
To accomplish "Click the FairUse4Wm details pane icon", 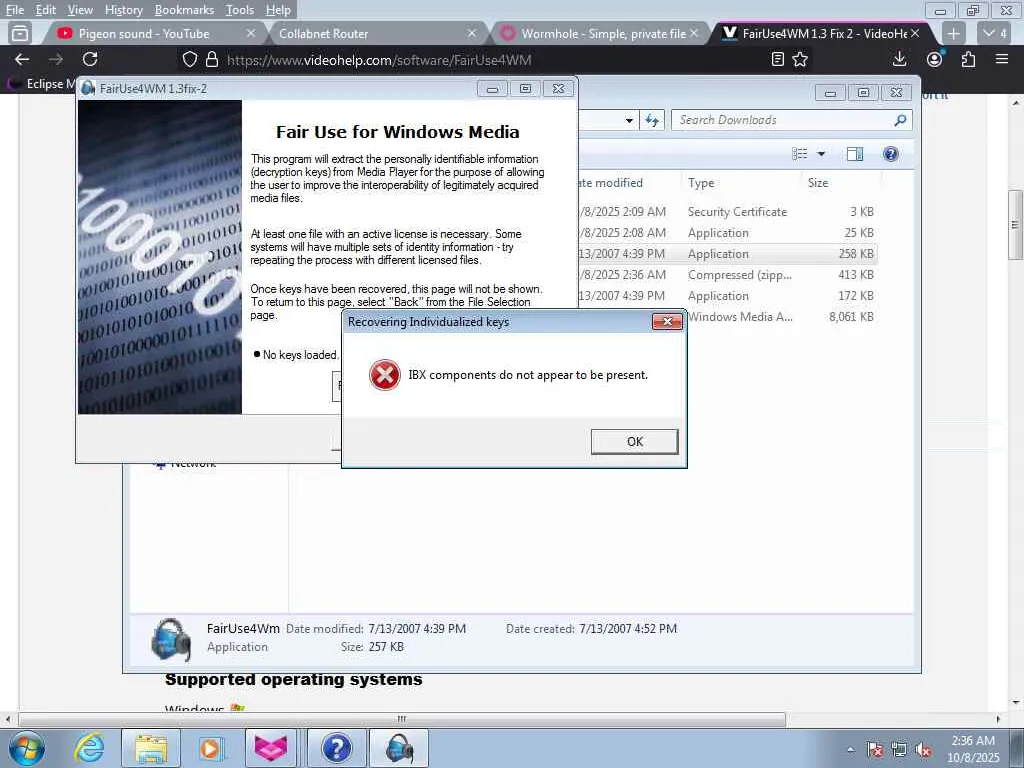I will pos(170,639).
